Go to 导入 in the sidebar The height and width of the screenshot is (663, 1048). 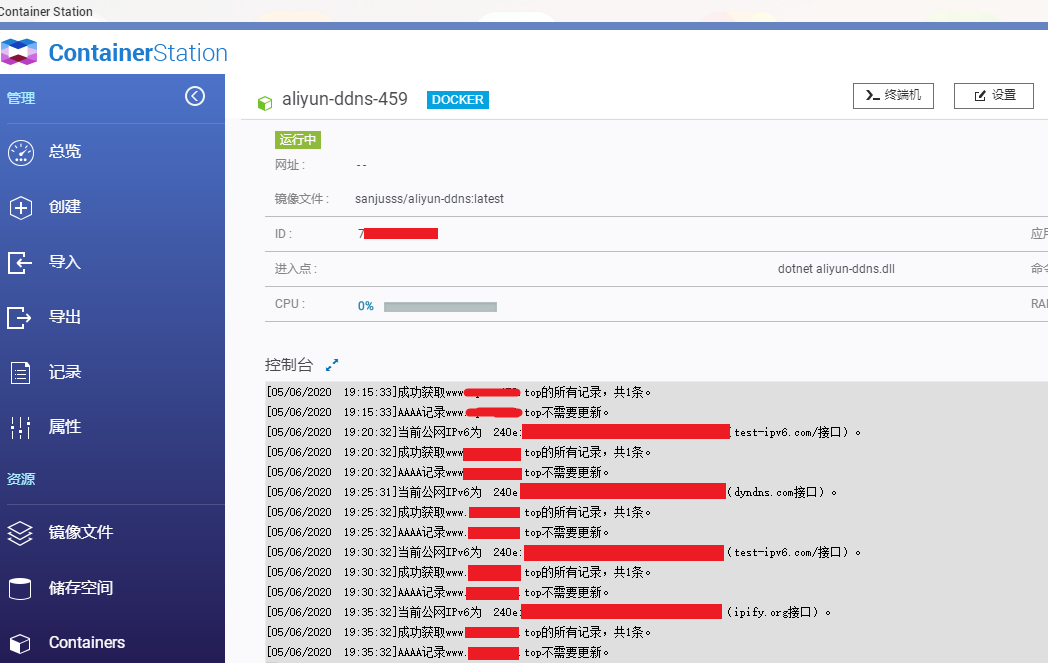click(x=65, y=262)
